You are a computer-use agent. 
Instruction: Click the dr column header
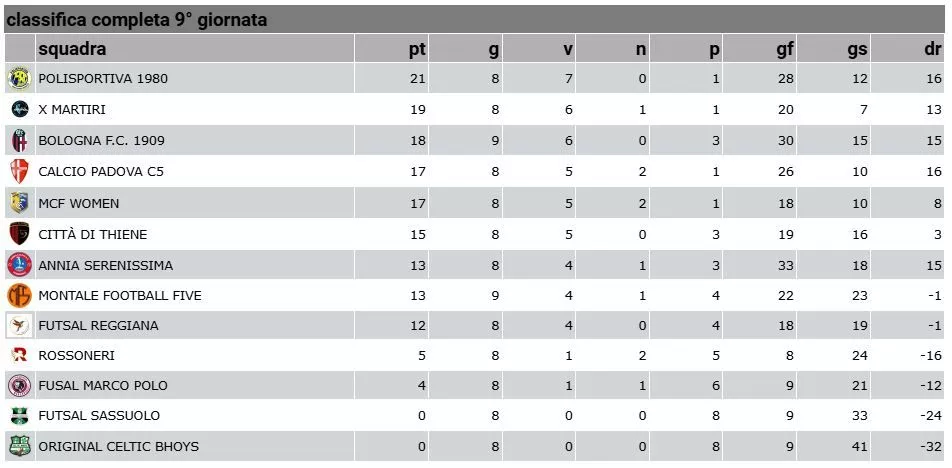[933, 49]
